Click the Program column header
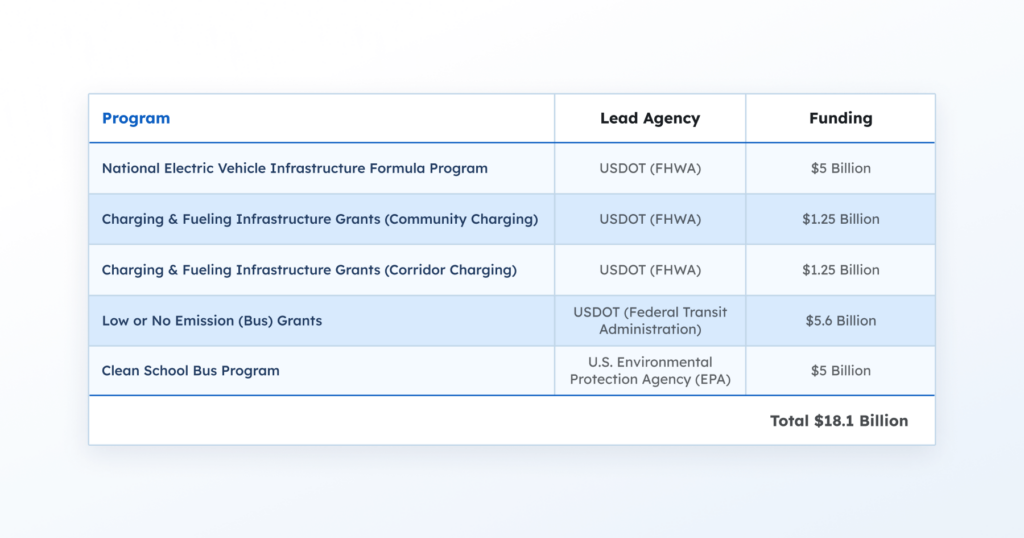 136,118
